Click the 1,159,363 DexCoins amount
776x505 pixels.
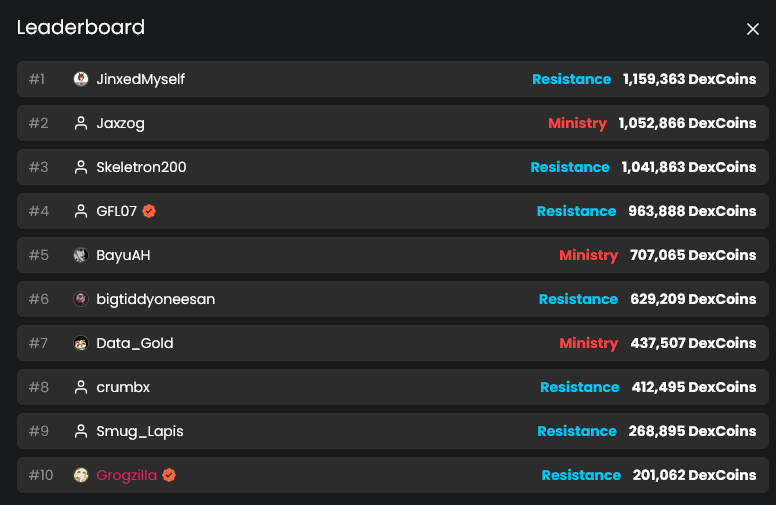(x=689, y=79)
